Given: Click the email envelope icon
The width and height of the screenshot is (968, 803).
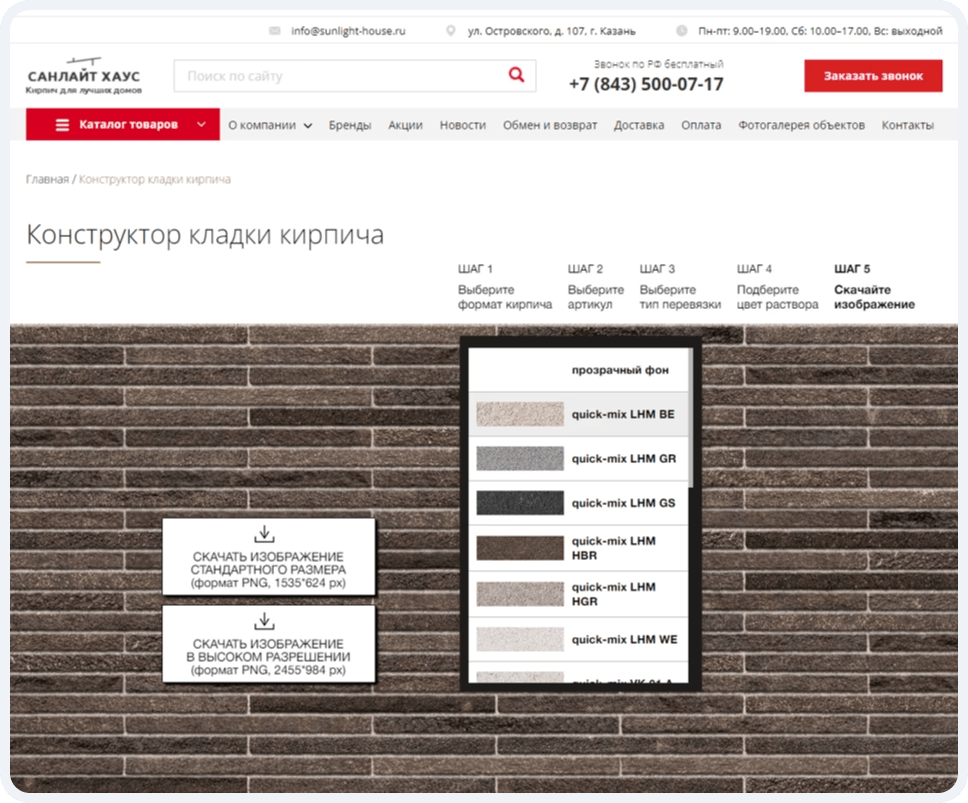Looking at the screenshot, I should pos(275,31).
